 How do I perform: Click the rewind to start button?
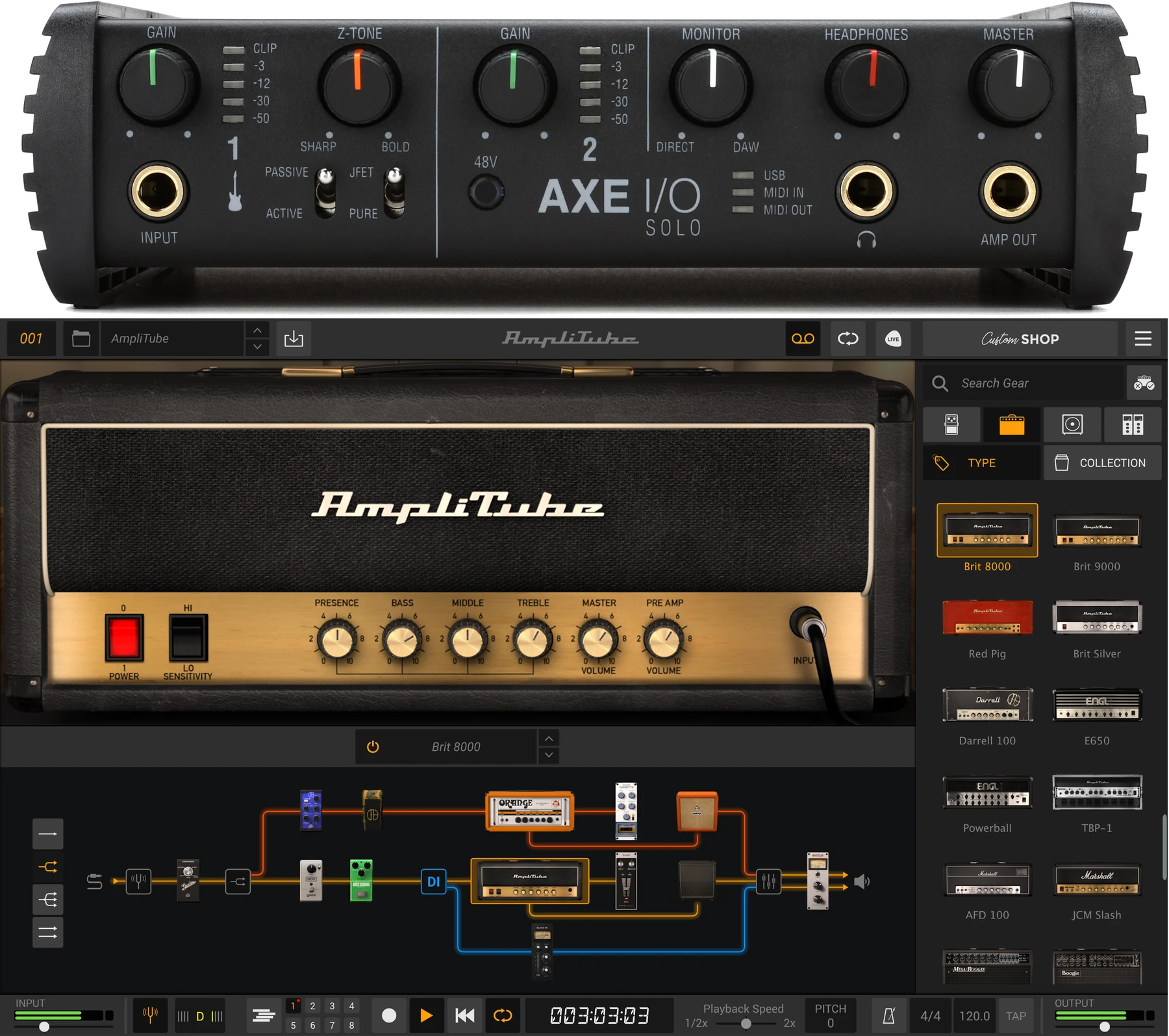[464, 1015]
